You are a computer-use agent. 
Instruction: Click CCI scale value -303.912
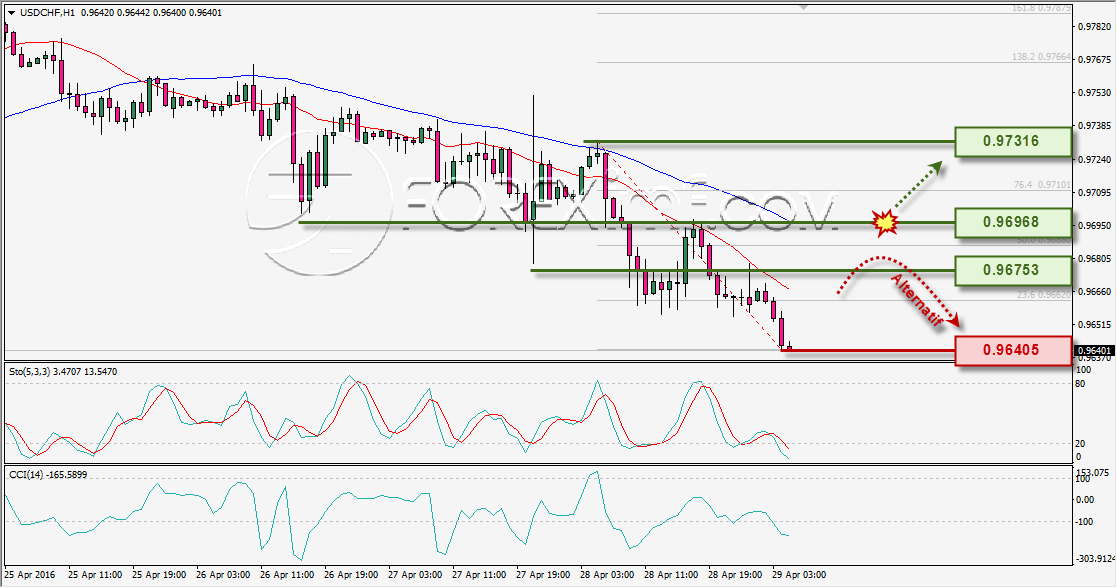(1094, 558)
